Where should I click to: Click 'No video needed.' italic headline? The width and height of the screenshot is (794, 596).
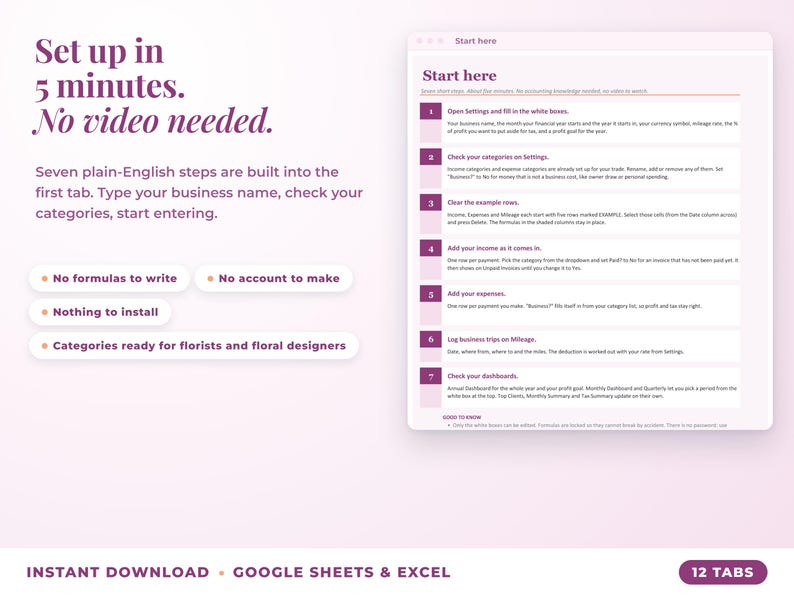153,121
